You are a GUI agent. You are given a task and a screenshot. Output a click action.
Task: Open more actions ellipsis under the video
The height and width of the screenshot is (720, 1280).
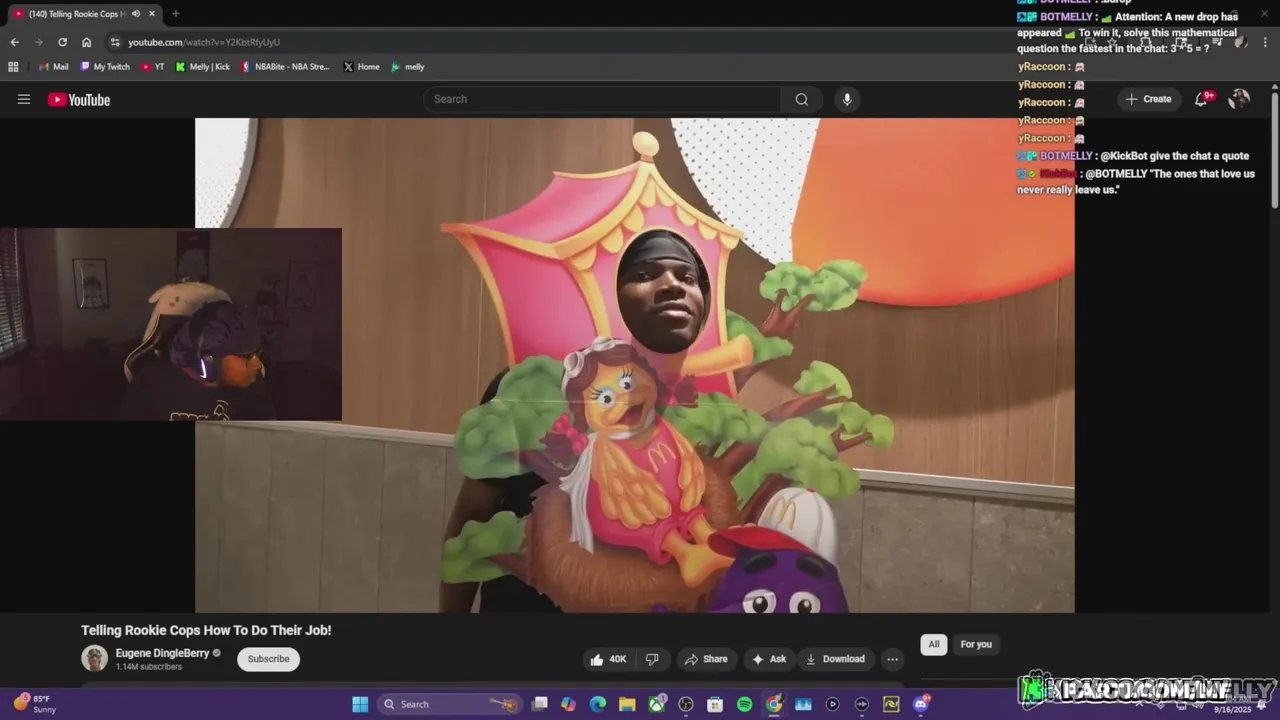892,659
